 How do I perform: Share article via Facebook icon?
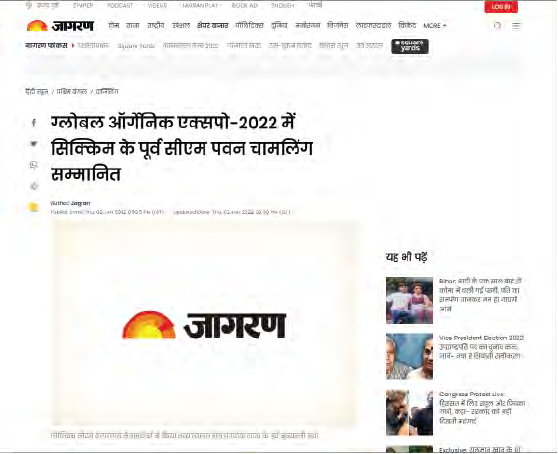click(33, 123)
